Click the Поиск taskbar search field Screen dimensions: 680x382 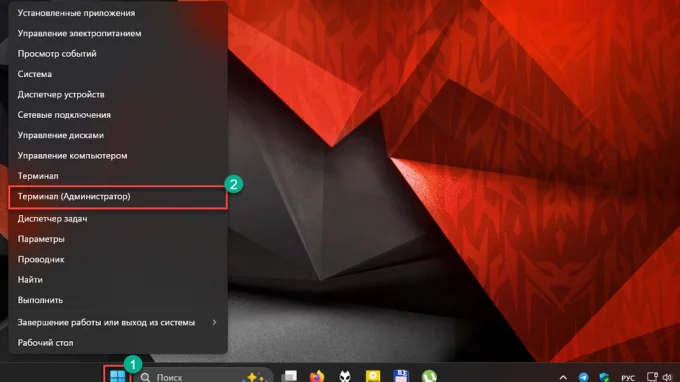(203, 376)
